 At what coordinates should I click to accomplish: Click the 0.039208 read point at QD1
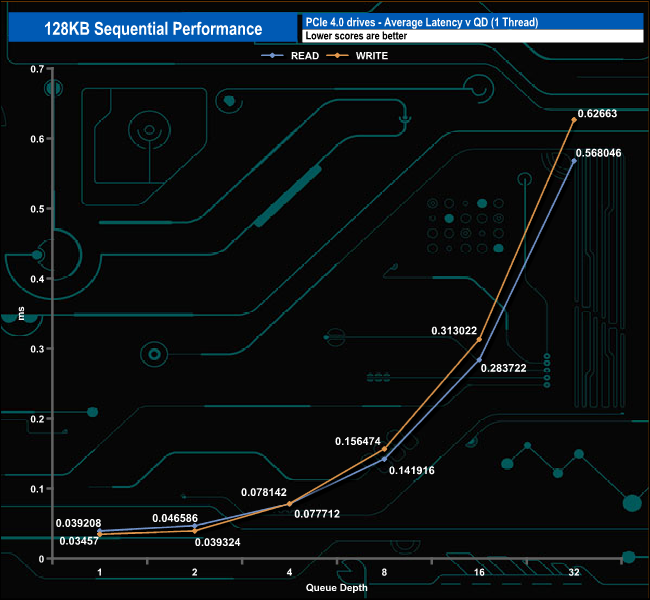click(99, 531)
